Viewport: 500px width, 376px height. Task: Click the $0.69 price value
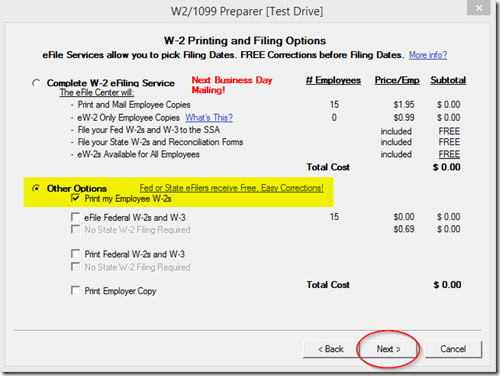[x=404, y=229]
